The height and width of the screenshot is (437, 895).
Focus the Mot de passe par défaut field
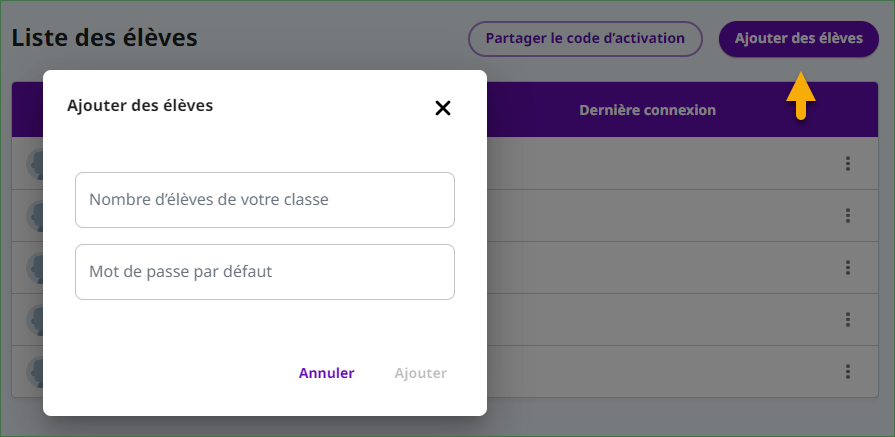click(265, 272)
